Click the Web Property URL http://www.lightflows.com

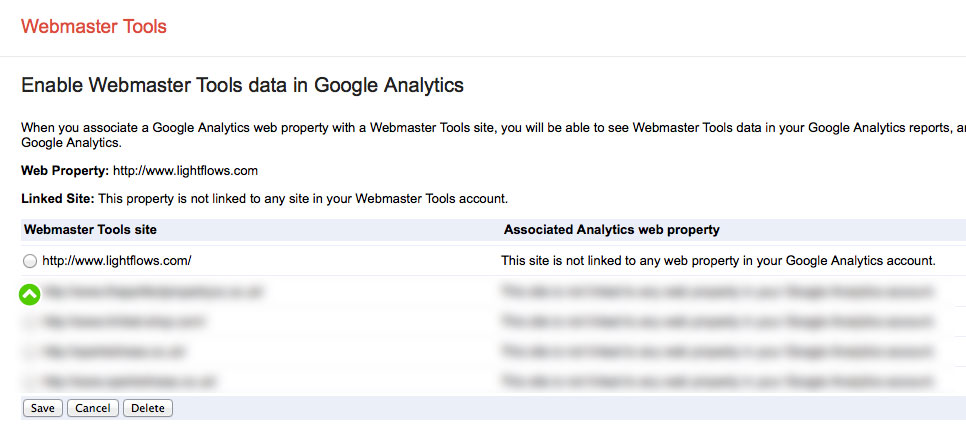click(185, 171)
